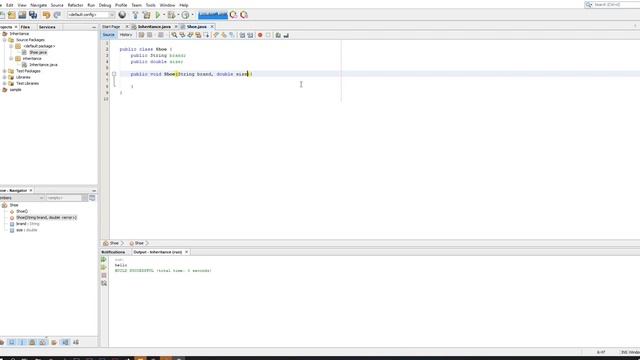Image resolution: width=640 pixels, height=360 pixels.
Task: Click the Save All toolbar icon
Action: click(x=33, y=15)
